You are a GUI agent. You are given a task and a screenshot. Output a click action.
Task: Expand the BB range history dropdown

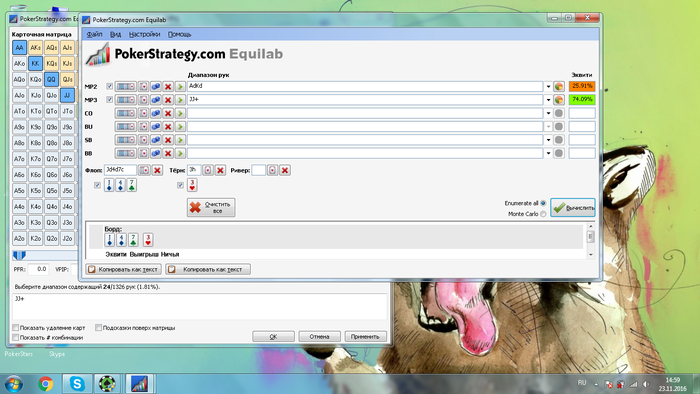(x=548, y=153)
